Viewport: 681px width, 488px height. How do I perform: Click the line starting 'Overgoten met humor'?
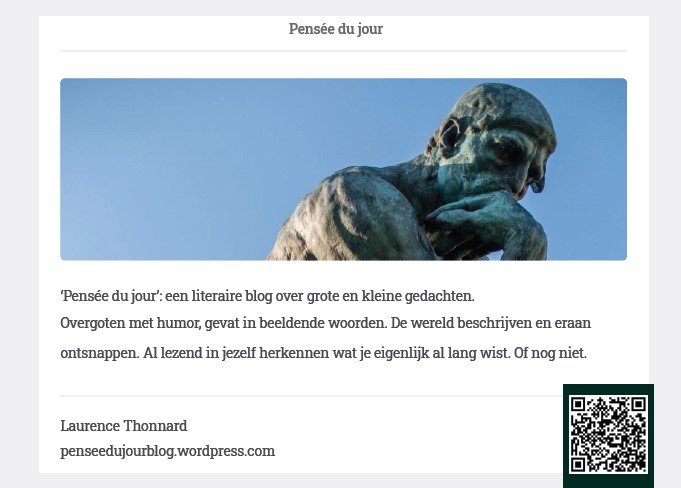click(326, 323)
